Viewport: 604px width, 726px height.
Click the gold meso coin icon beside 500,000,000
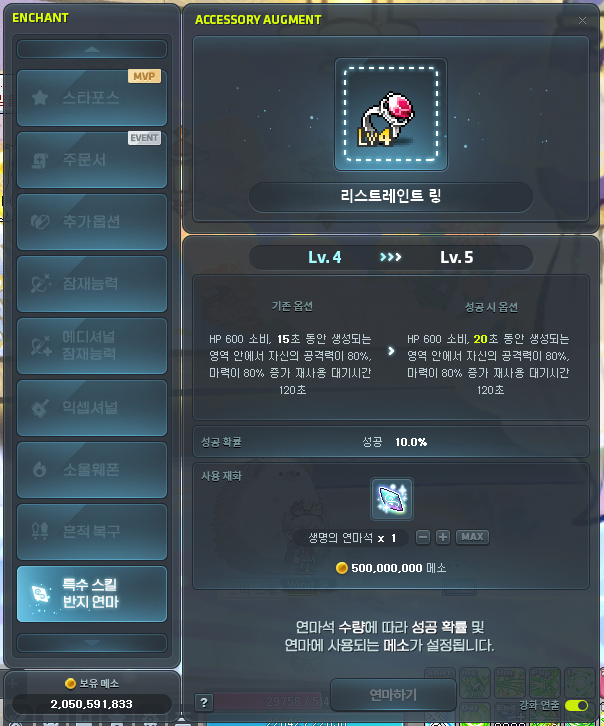[x=342, y=568]
